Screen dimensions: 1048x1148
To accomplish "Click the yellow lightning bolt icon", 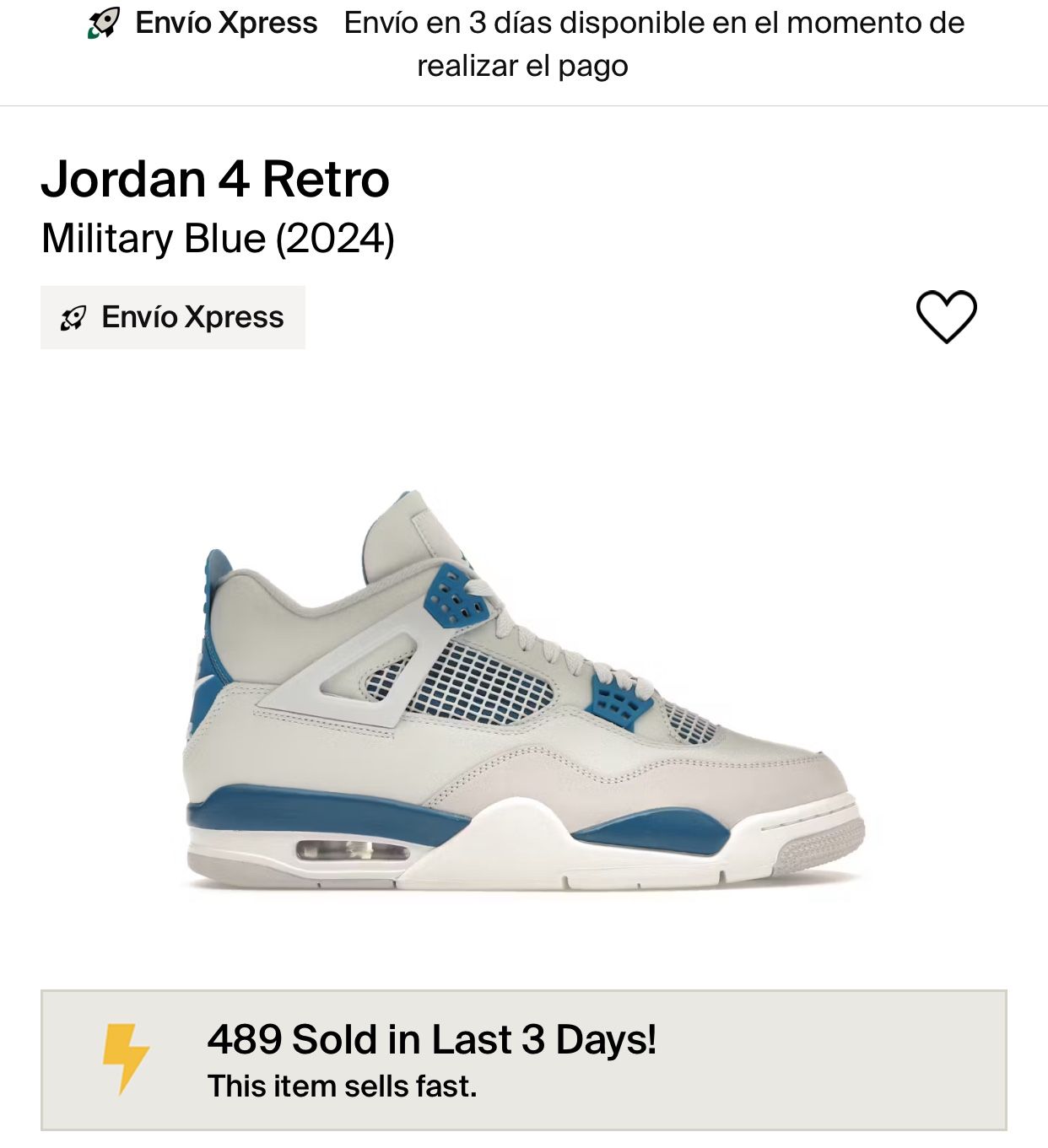I will tap(125, 1058).
